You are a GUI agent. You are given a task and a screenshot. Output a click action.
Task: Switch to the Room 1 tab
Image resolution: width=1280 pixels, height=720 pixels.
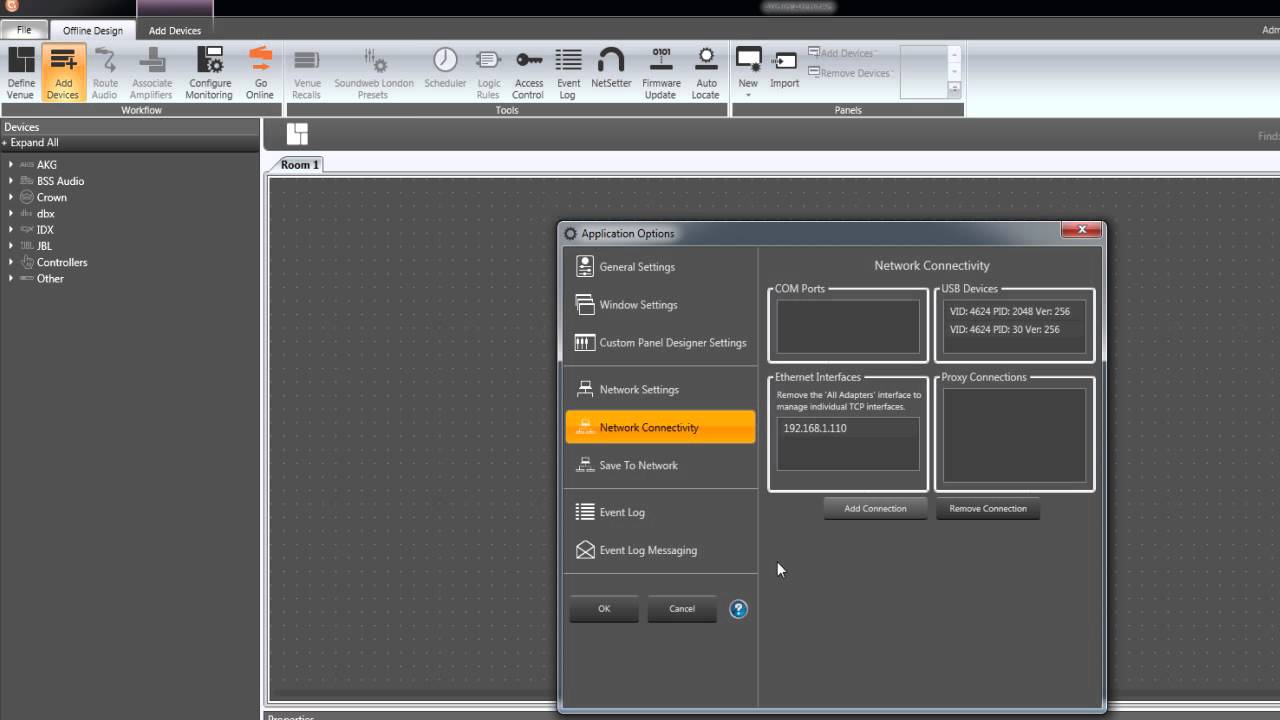point(300,165)
